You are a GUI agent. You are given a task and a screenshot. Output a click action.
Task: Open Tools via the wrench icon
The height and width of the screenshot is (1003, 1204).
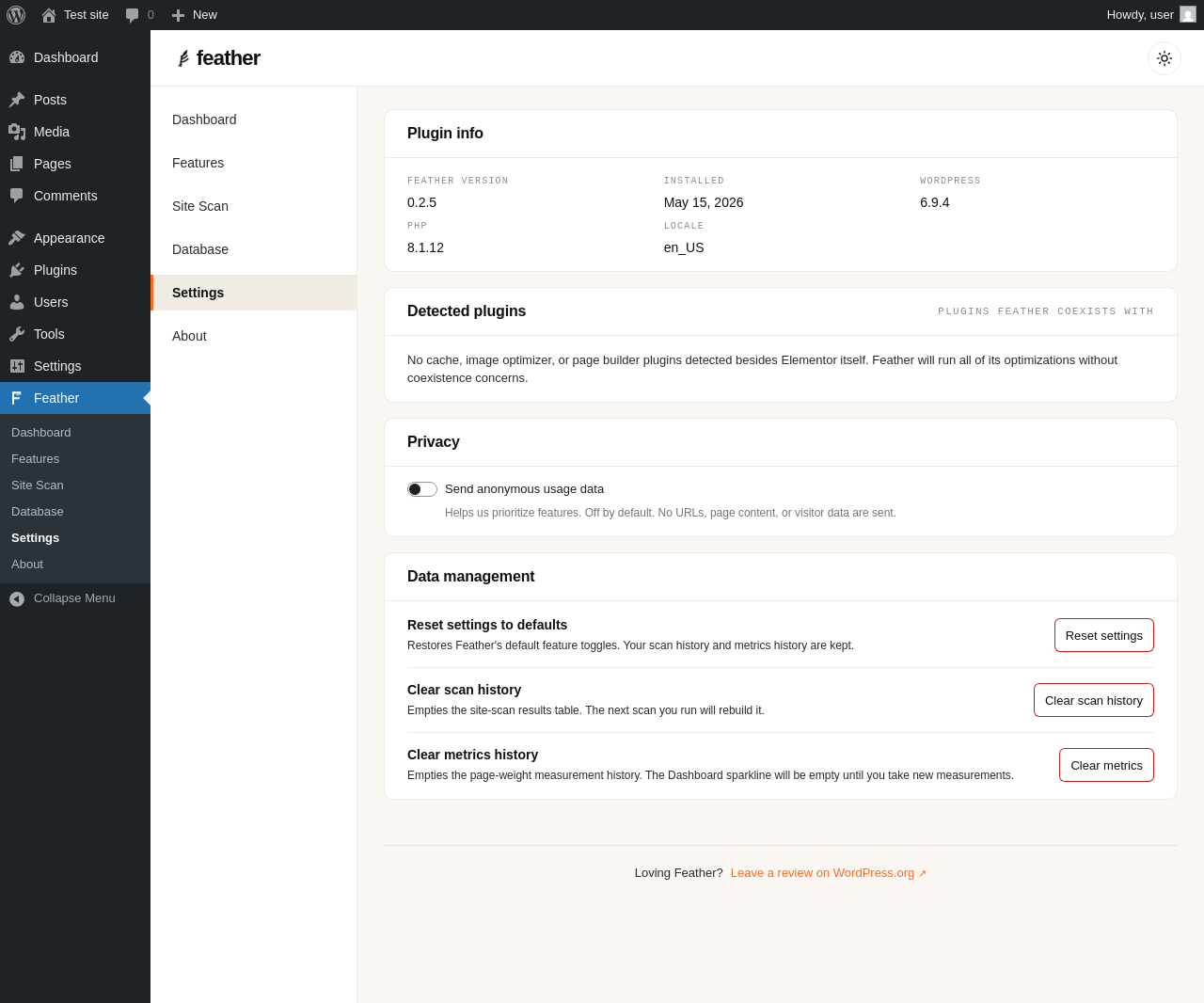17,334
